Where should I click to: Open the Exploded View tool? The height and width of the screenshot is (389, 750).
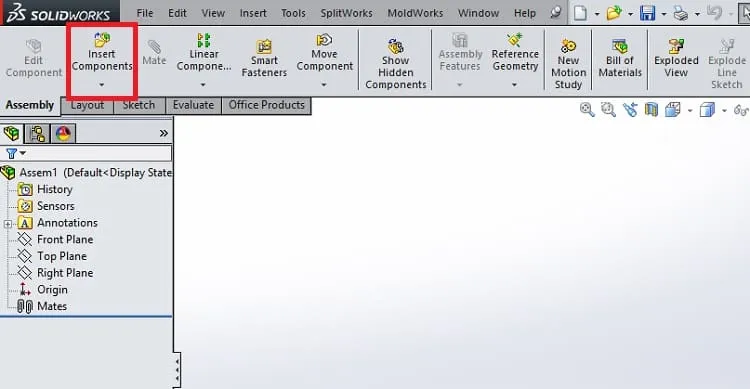pyautogui.click(x=676, y=58)
